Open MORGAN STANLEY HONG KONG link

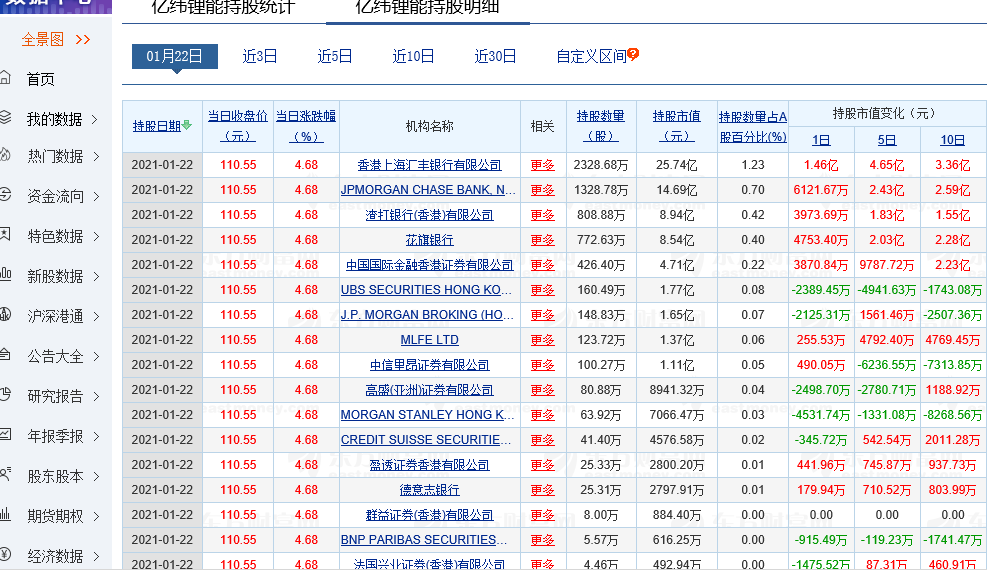click(427, 415)
